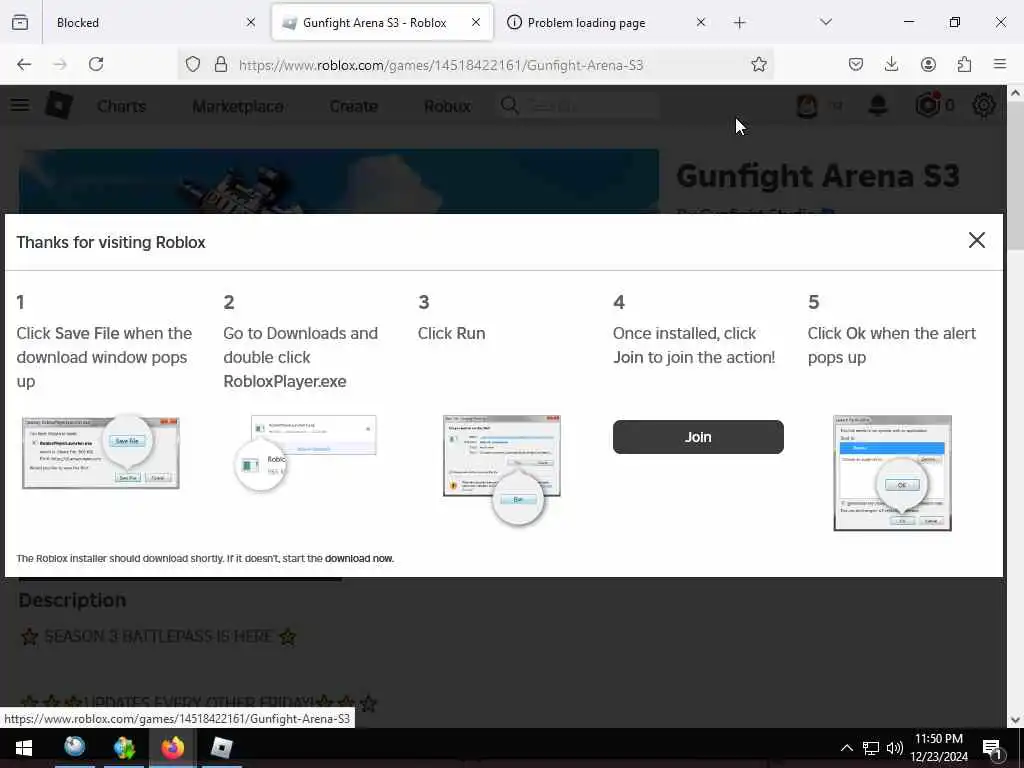Click the download now link
1024x768 pixels.
359,558
